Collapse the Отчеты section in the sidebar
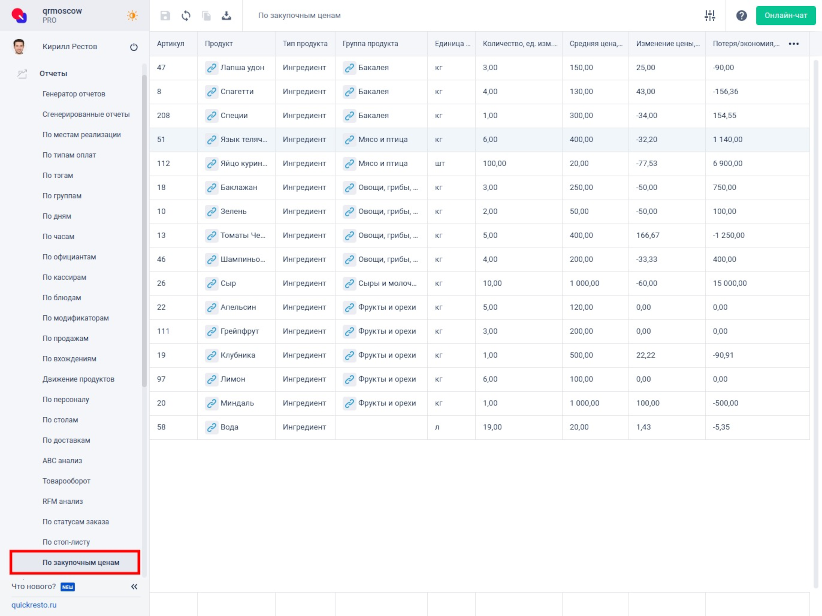The height and width of the screenshot is (616, 822). coord(53,73)
